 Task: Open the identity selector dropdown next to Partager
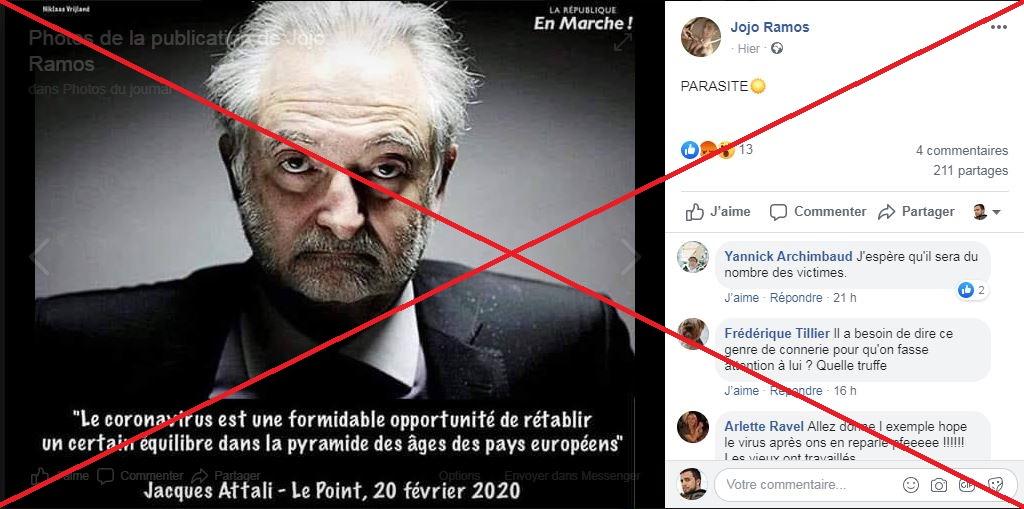[987, 212]
